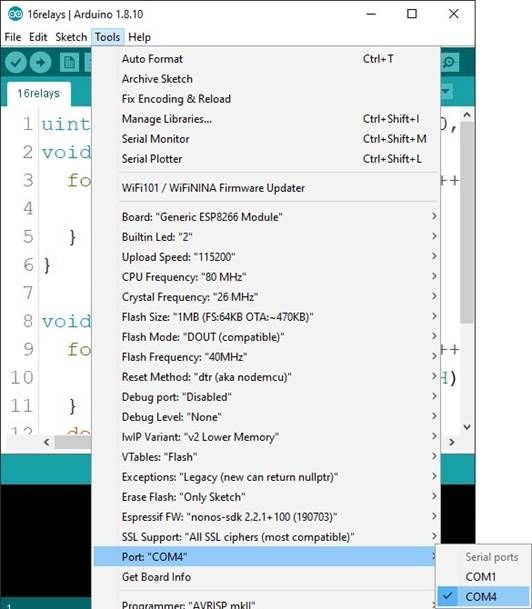The width and height of the screenshot is (532, 609).
Task: Open the Sketch menu
Action: point(71,37)
